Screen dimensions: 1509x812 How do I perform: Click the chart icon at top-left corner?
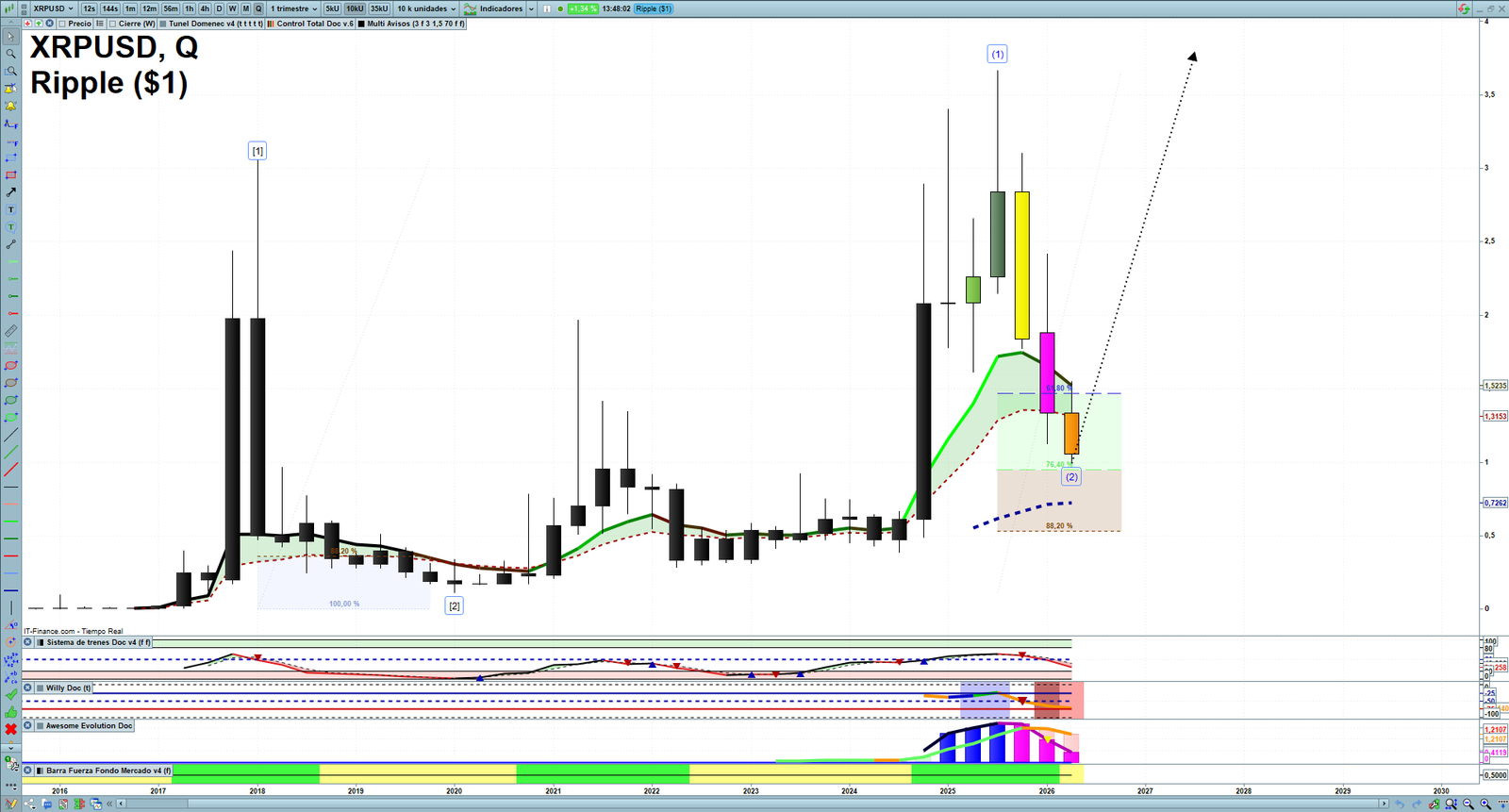point(9,8)
